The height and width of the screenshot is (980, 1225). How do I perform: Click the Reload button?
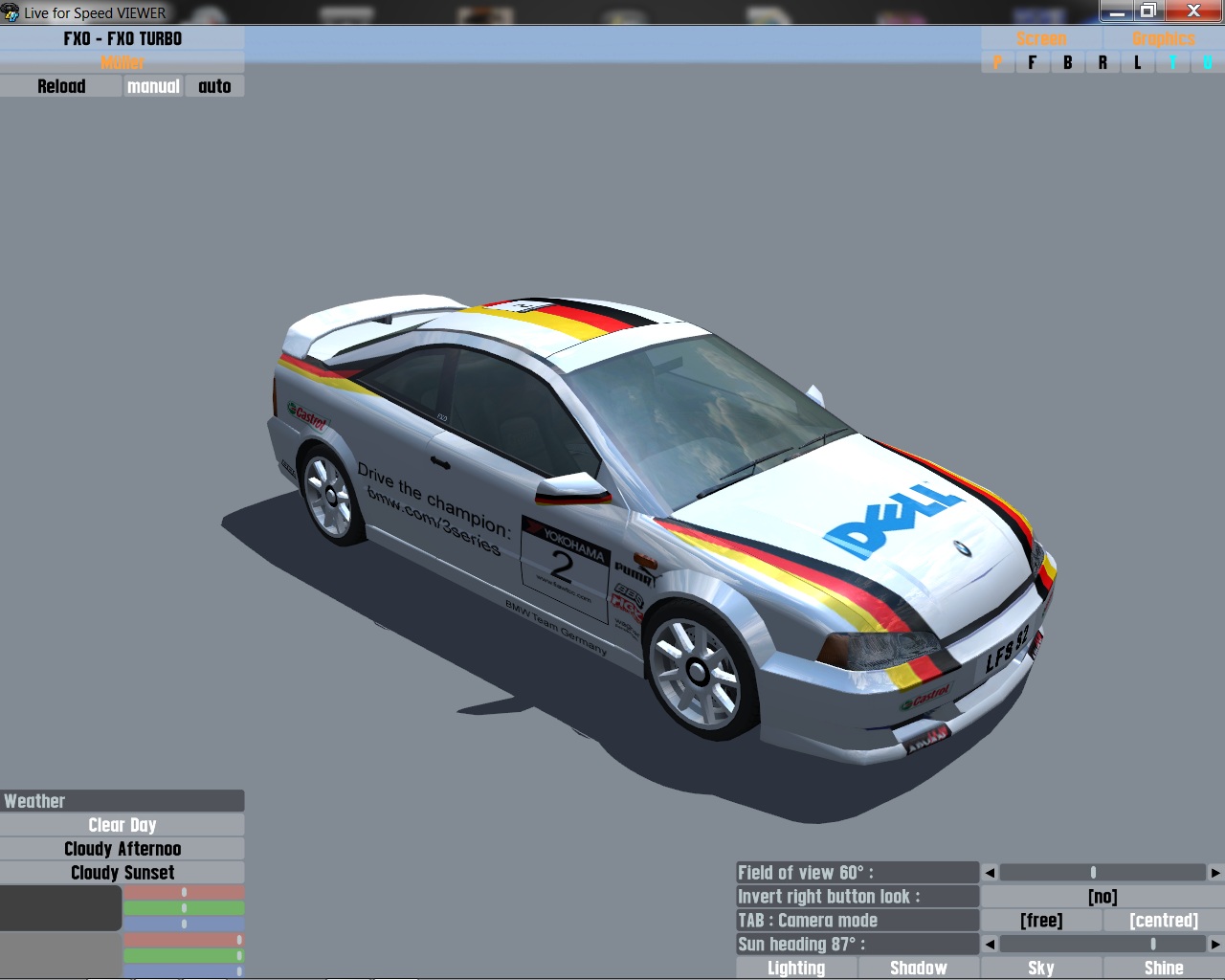click(61, 86)
